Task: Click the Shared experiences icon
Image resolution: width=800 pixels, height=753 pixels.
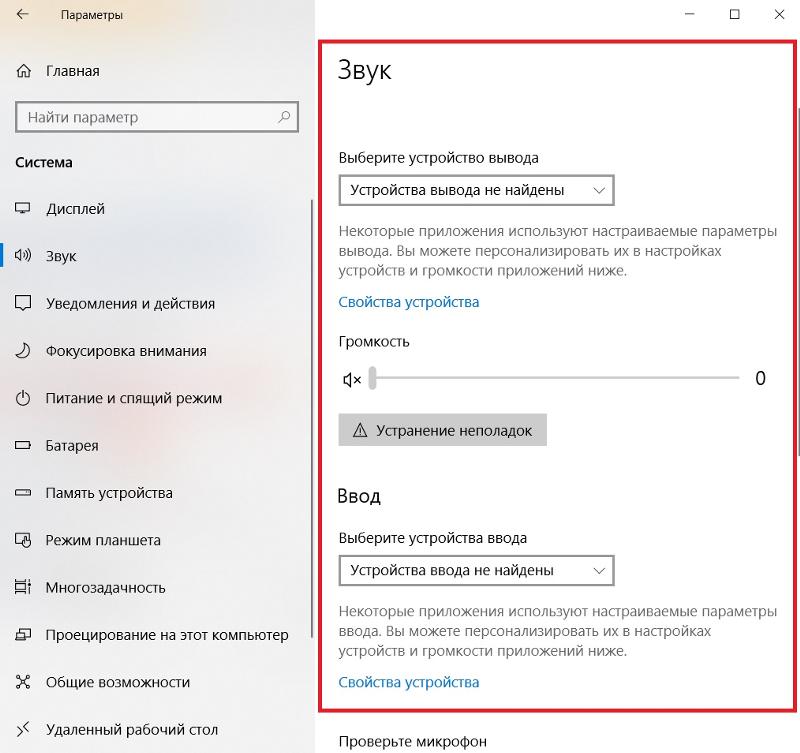Action: pos(23,682)
